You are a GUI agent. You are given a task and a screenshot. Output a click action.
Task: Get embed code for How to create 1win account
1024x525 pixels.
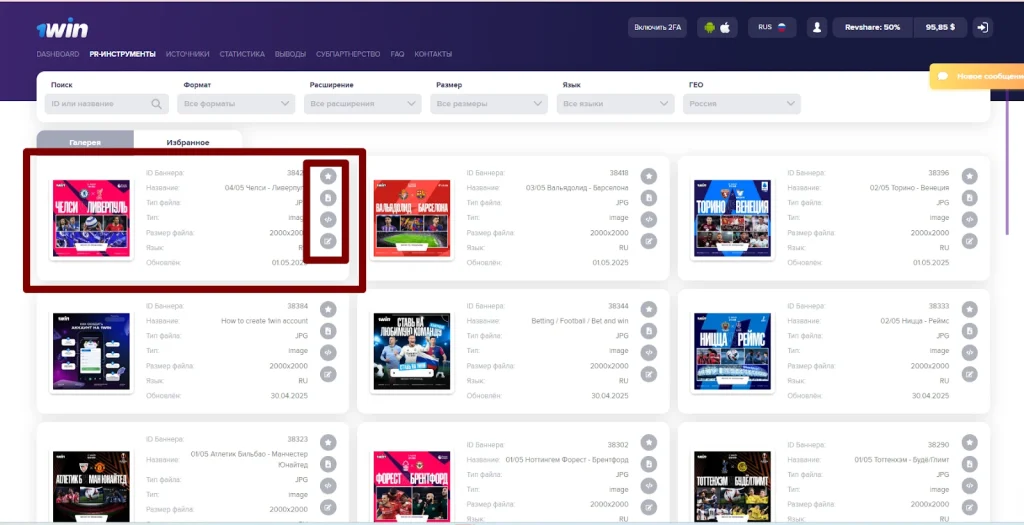click(x=328, y=353)
